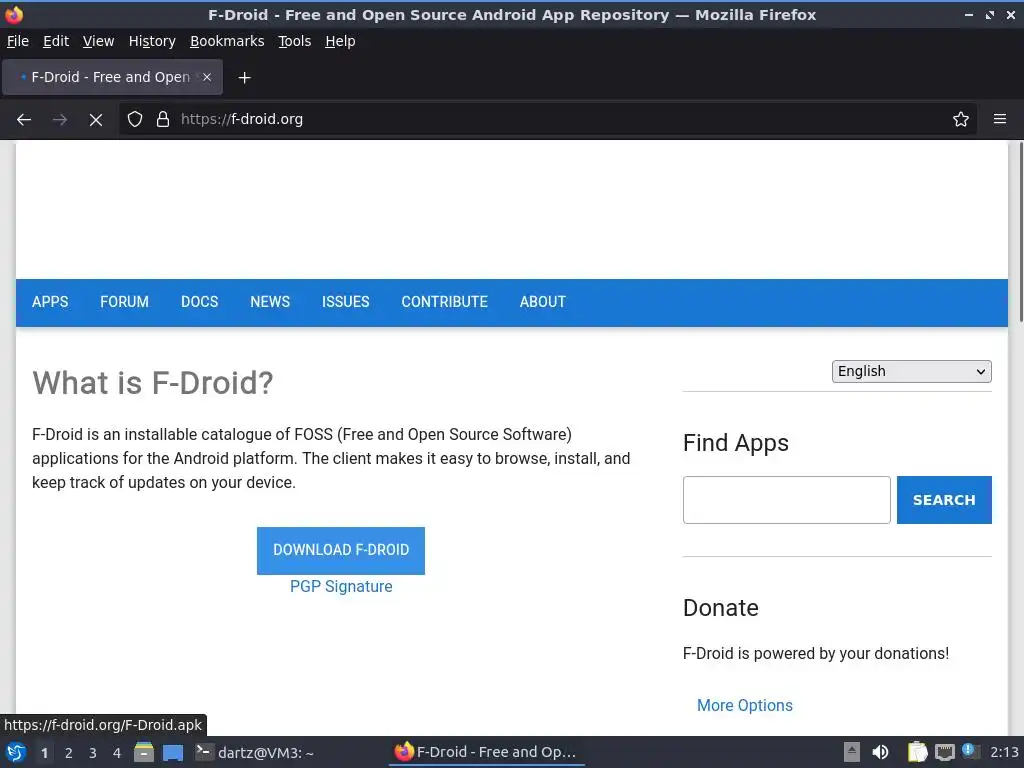
Task: Click the DOWNLOAD F-DROID button
Action: [x=341, y=551]
